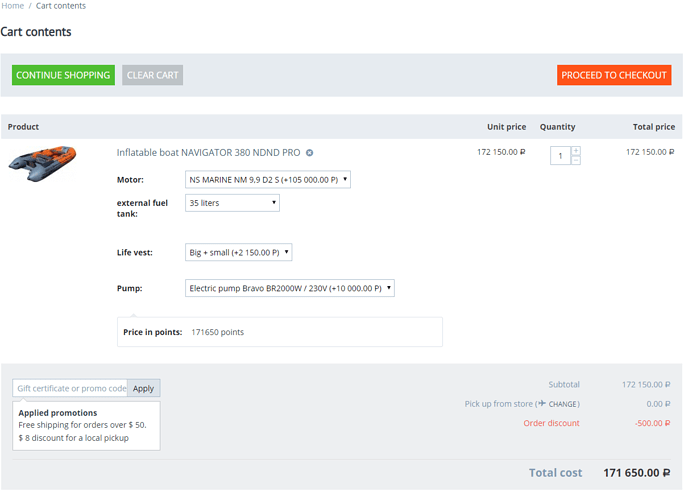Open the Motor dropdown

click(268, 180)
